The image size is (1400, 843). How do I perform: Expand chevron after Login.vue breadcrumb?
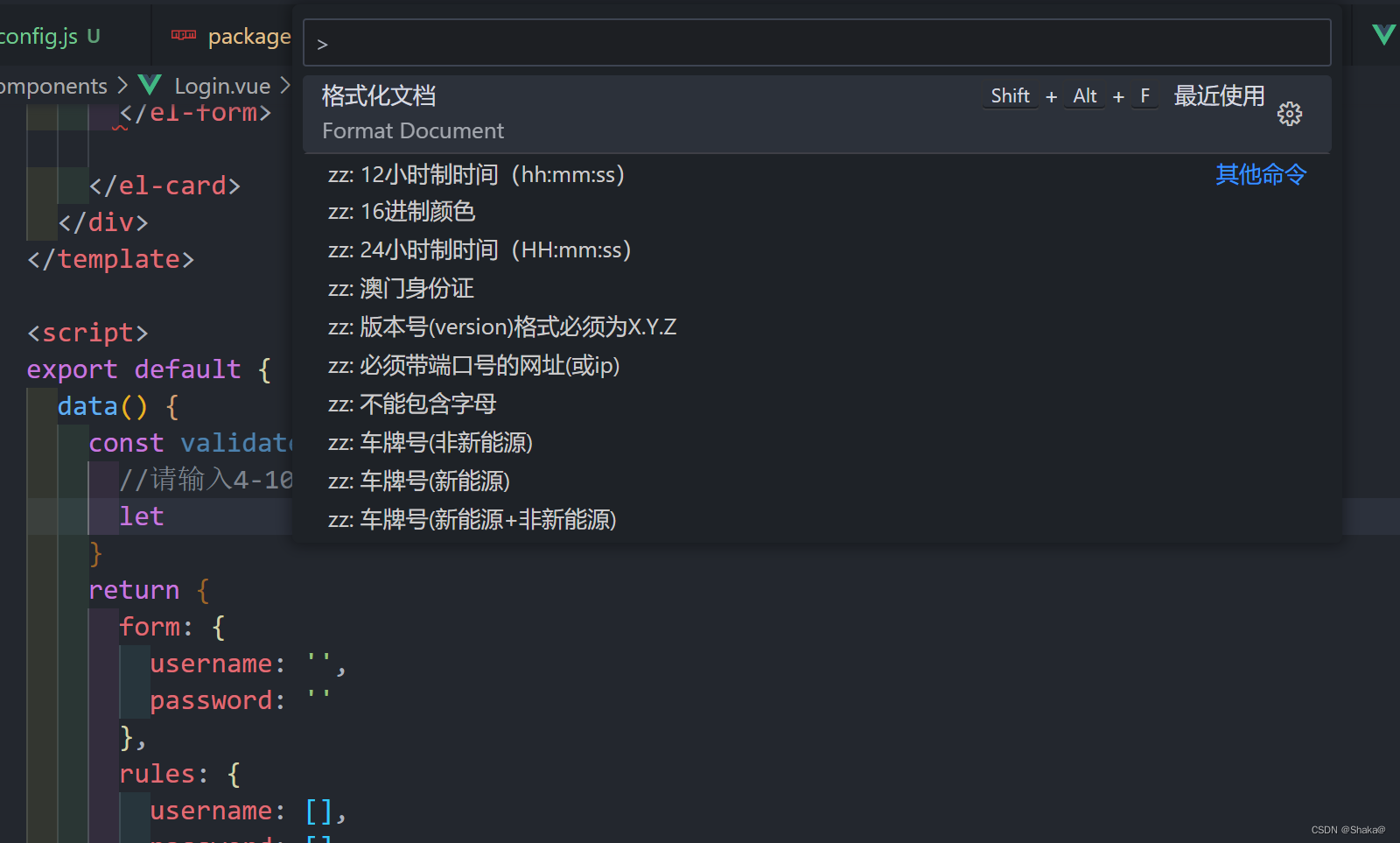(284, 86)
